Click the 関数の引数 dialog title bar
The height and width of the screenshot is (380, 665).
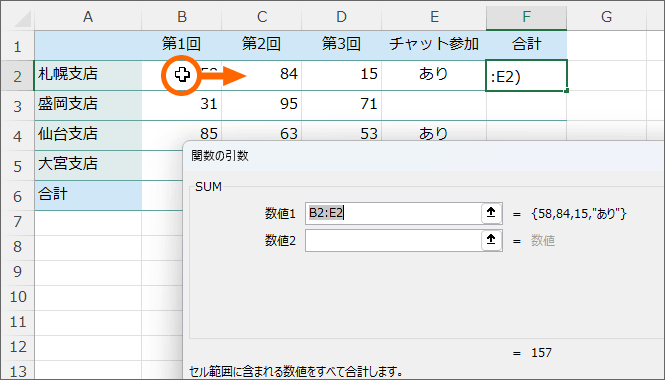point(424,156)
